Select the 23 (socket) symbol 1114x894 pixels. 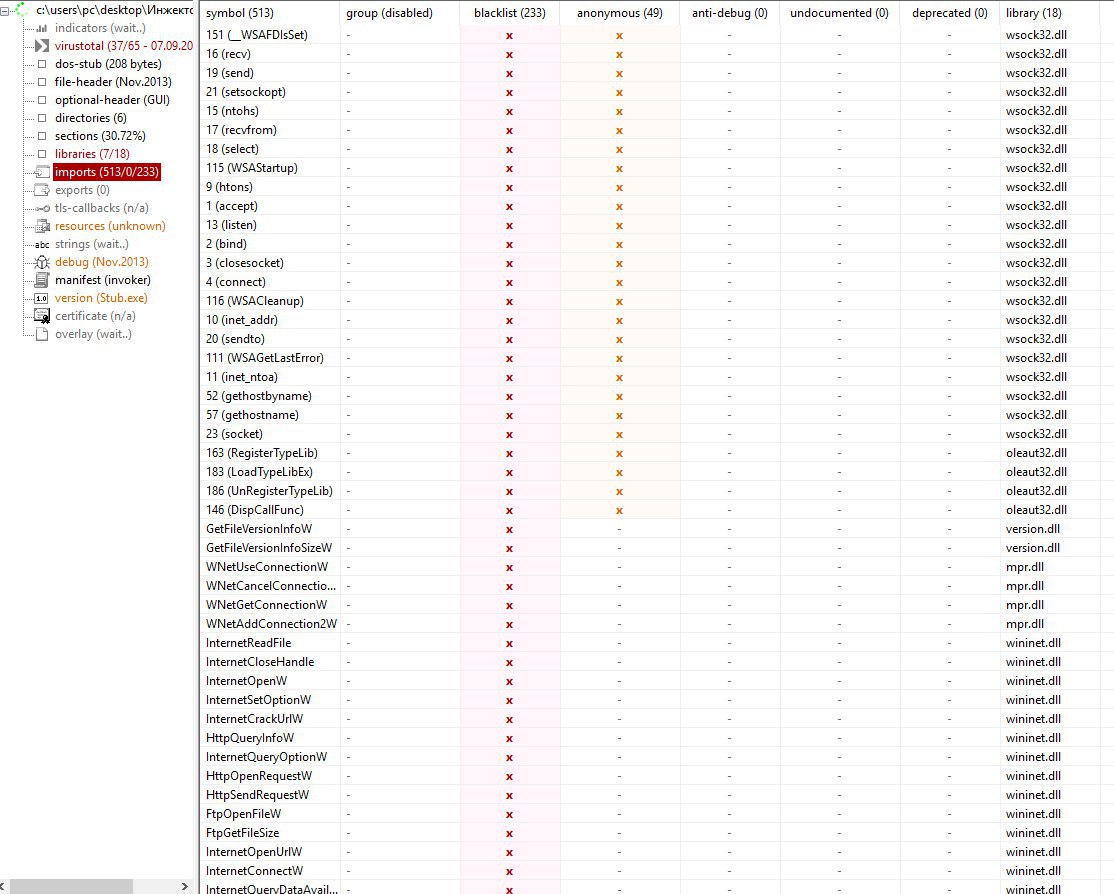[234, 434]
